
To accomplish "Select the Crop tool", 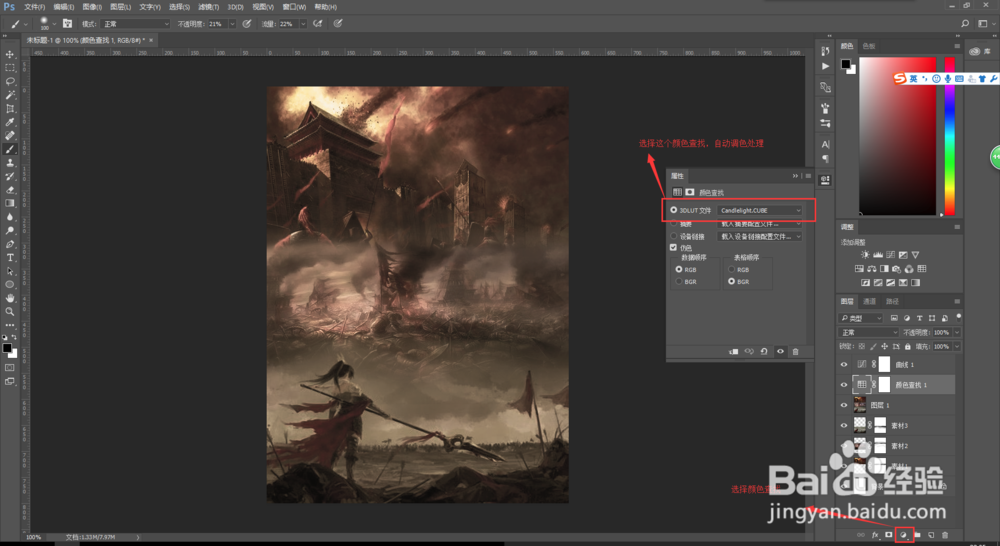I will [10, 108].
